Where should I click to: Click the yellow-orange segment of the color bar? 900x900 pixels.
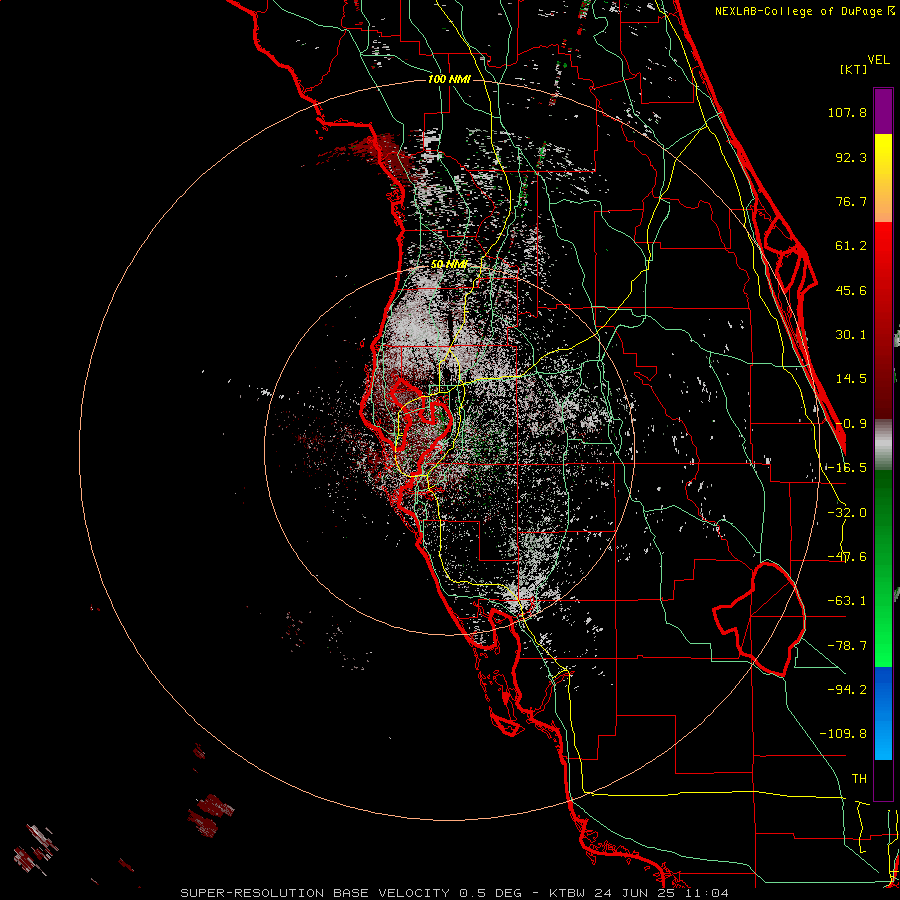coord(883,178)
